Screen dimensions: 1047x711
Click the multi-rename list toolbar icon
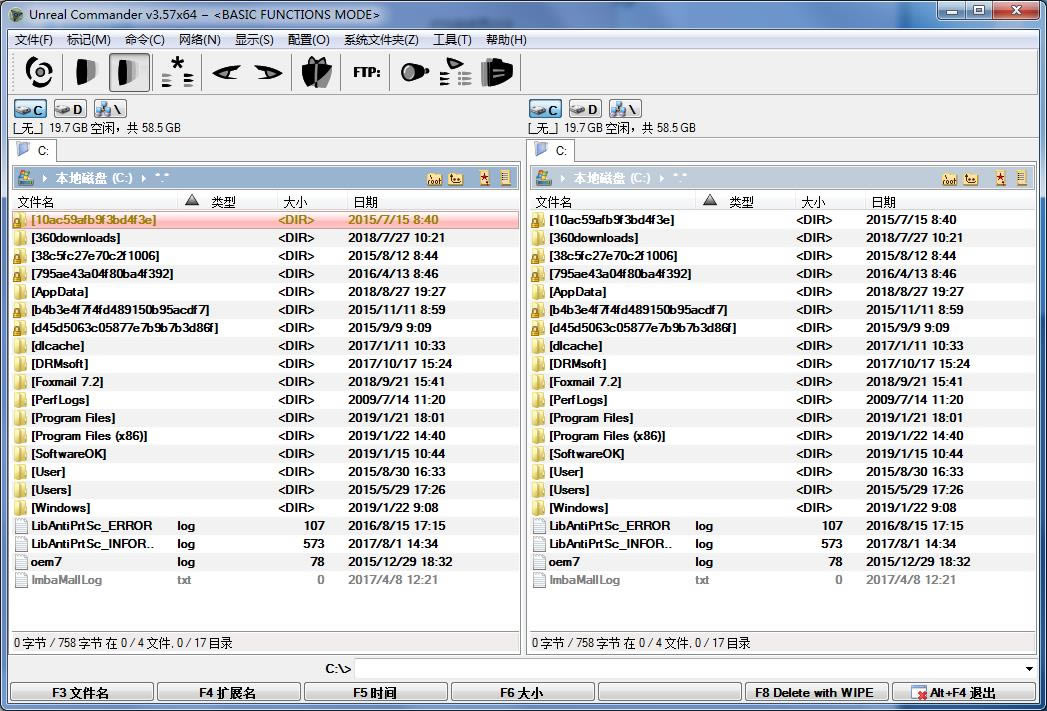point(455,72)
